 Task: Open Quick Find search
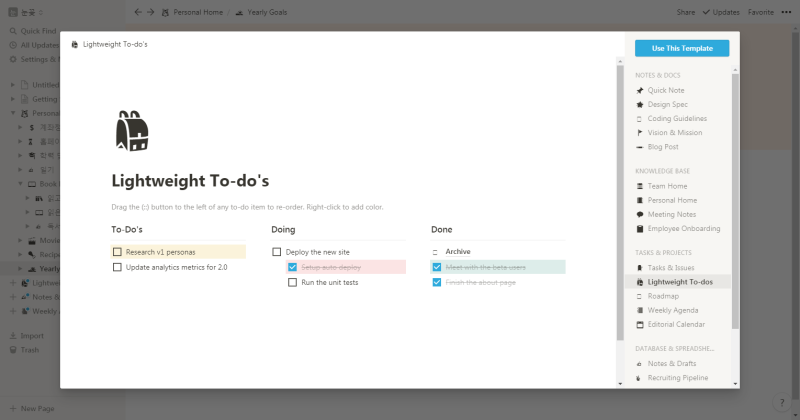pos(33,31)
